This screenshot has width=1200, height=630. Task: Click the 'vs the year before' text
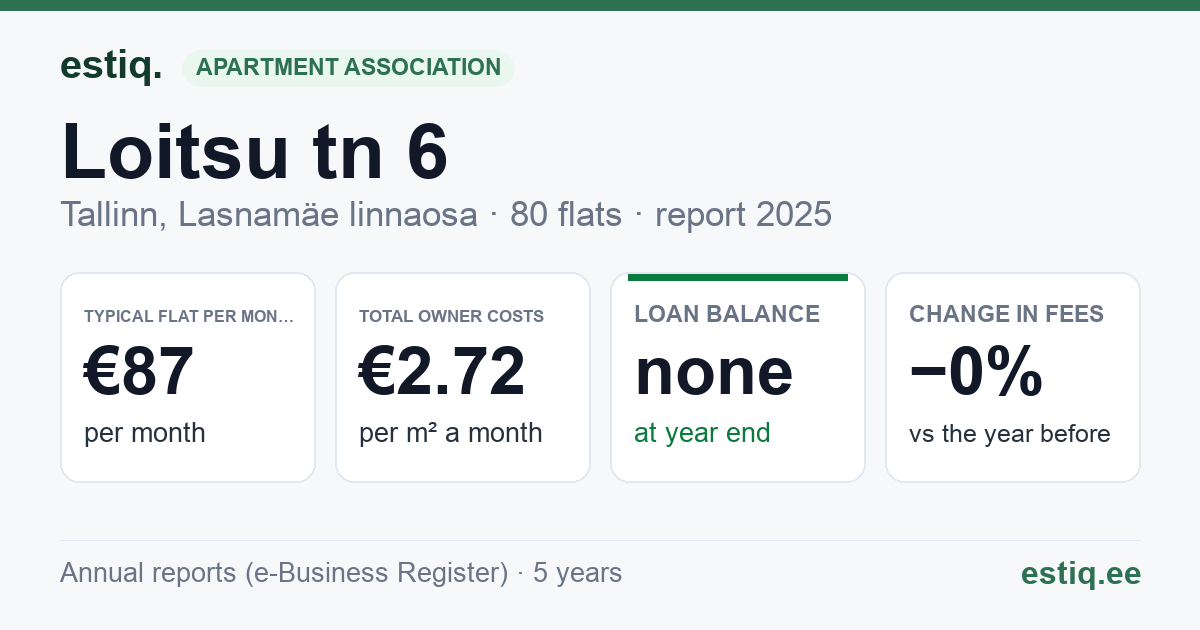tap(1010, 433)
